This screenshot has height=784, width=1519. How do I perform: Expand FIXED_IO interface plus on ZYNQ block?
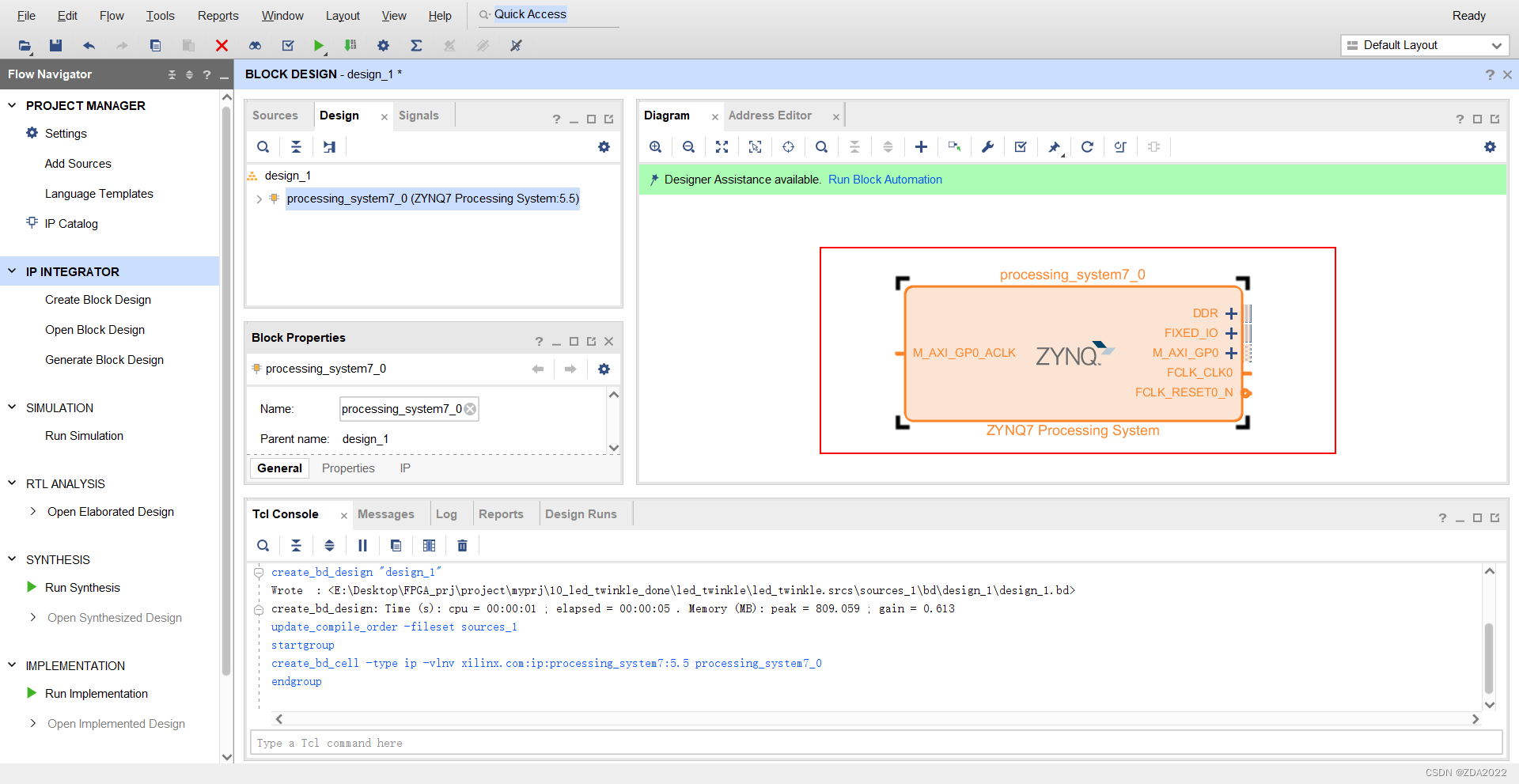click(x=1231, y=334)
